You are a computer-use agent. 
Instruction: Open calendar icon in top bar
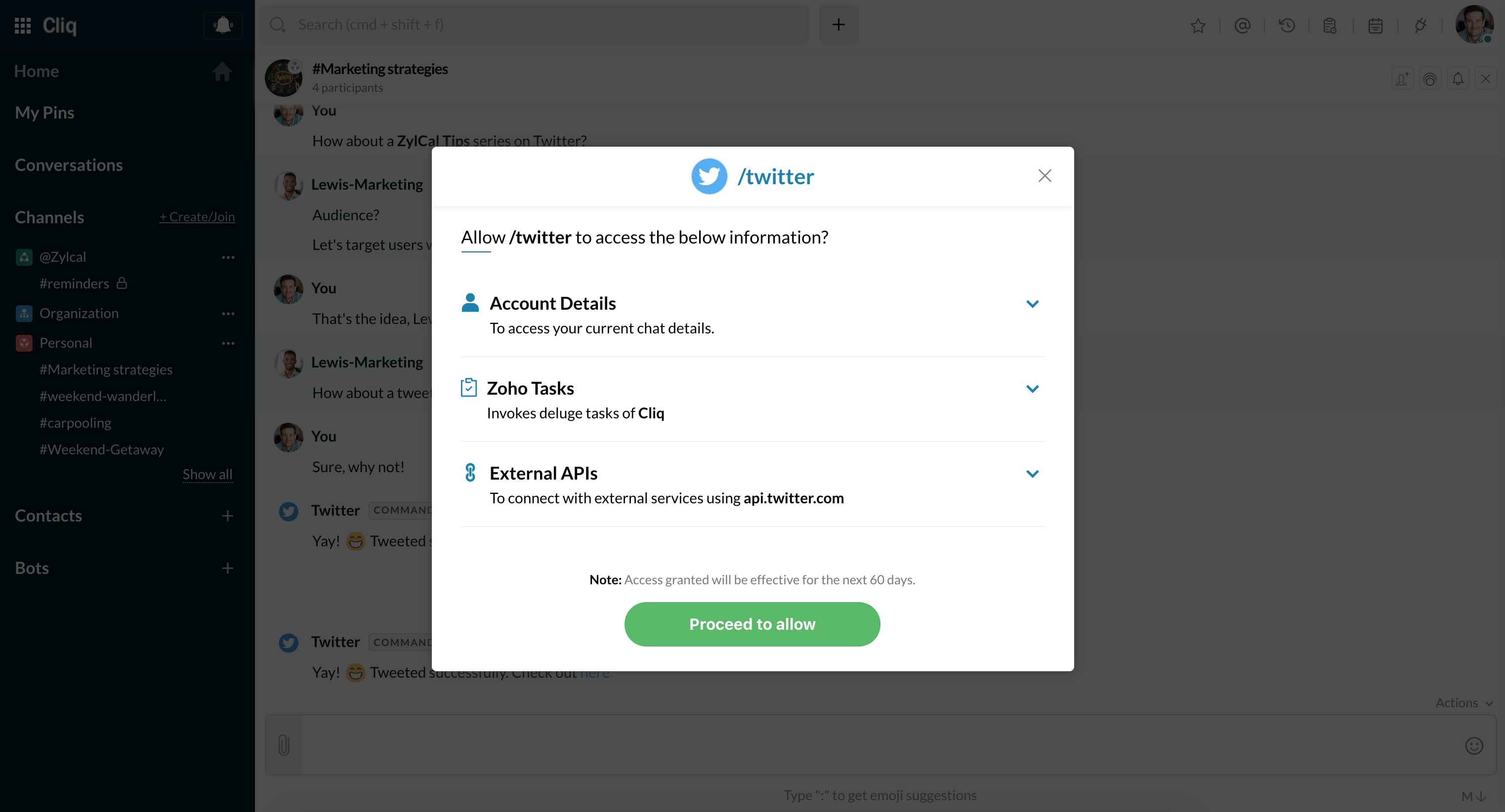(1375, 25)
